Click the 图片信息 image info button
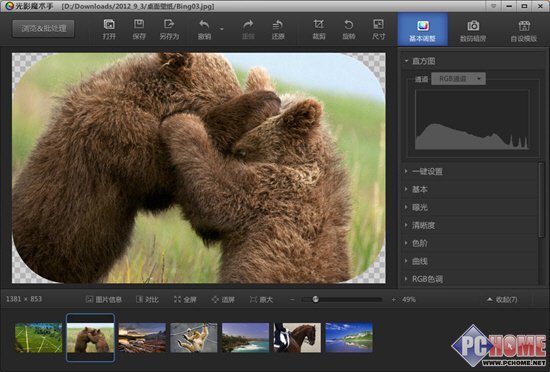This screenshot has width=550, height=372. pos(104,299)
